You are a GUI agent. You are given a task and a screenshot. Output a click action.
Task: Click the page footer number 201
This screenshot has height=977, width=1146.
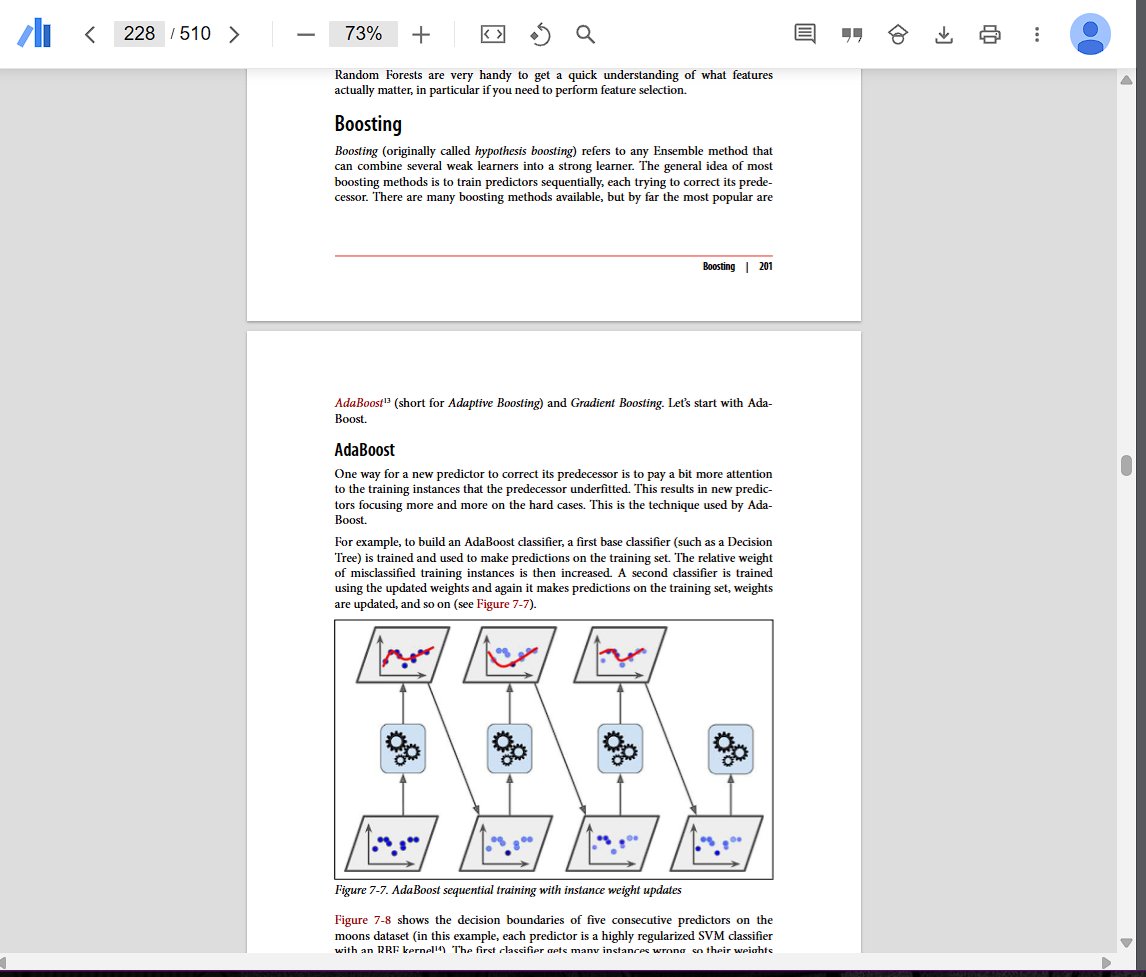[765, 267]
